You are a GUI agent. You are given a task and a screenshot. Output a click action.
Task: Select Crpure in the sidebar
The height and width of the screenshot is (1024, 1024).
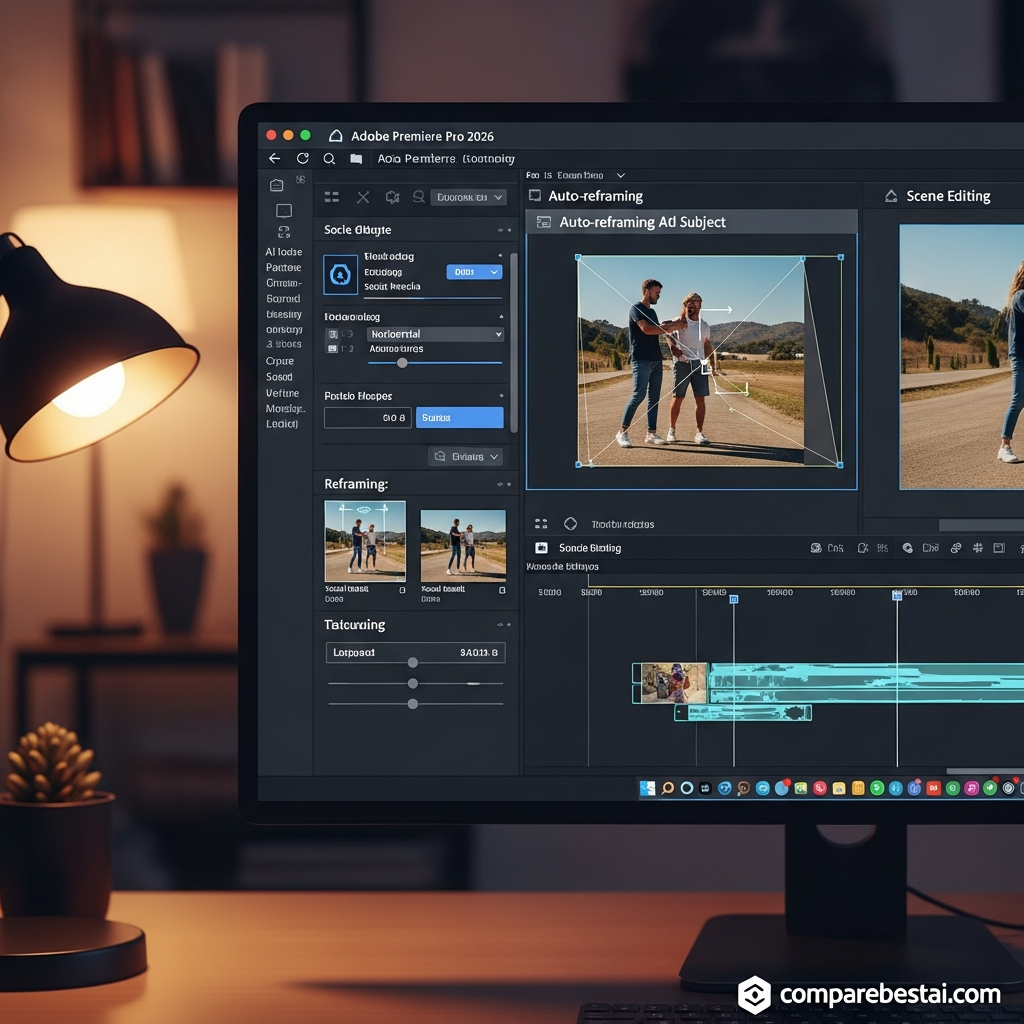(280, 360)
